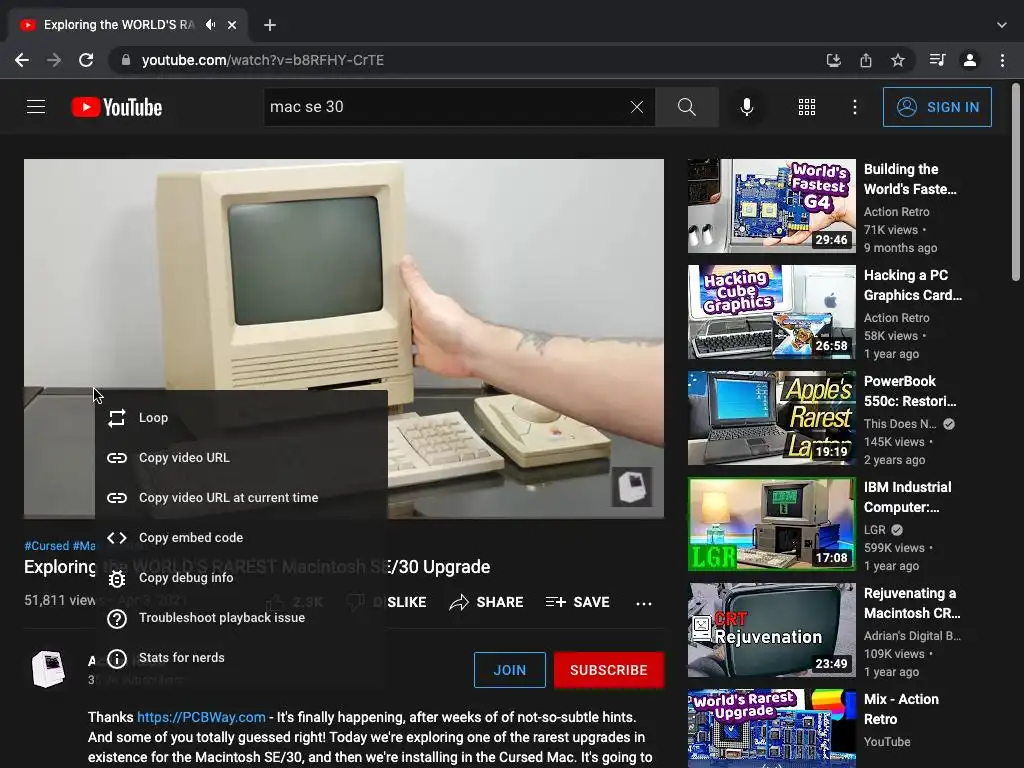1024x768 pixels.
Task: Select Copy debug info
Action: click(241, 577)
